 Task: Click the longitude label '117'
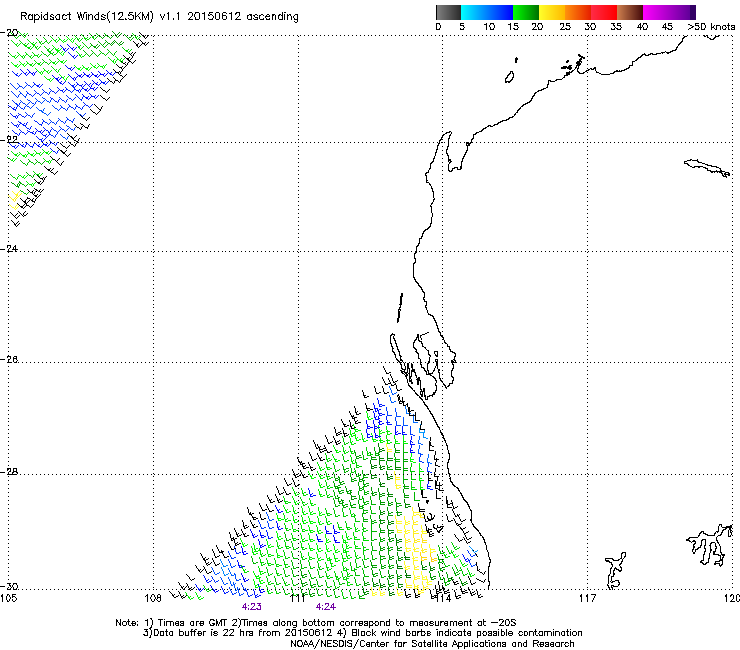coord(588,599)
